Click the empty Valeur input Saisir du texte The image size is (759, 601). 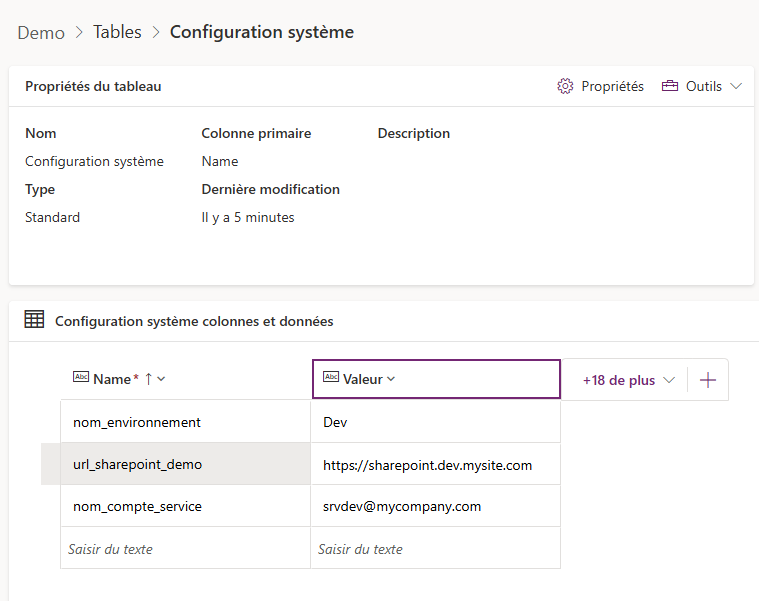point(436,549)
